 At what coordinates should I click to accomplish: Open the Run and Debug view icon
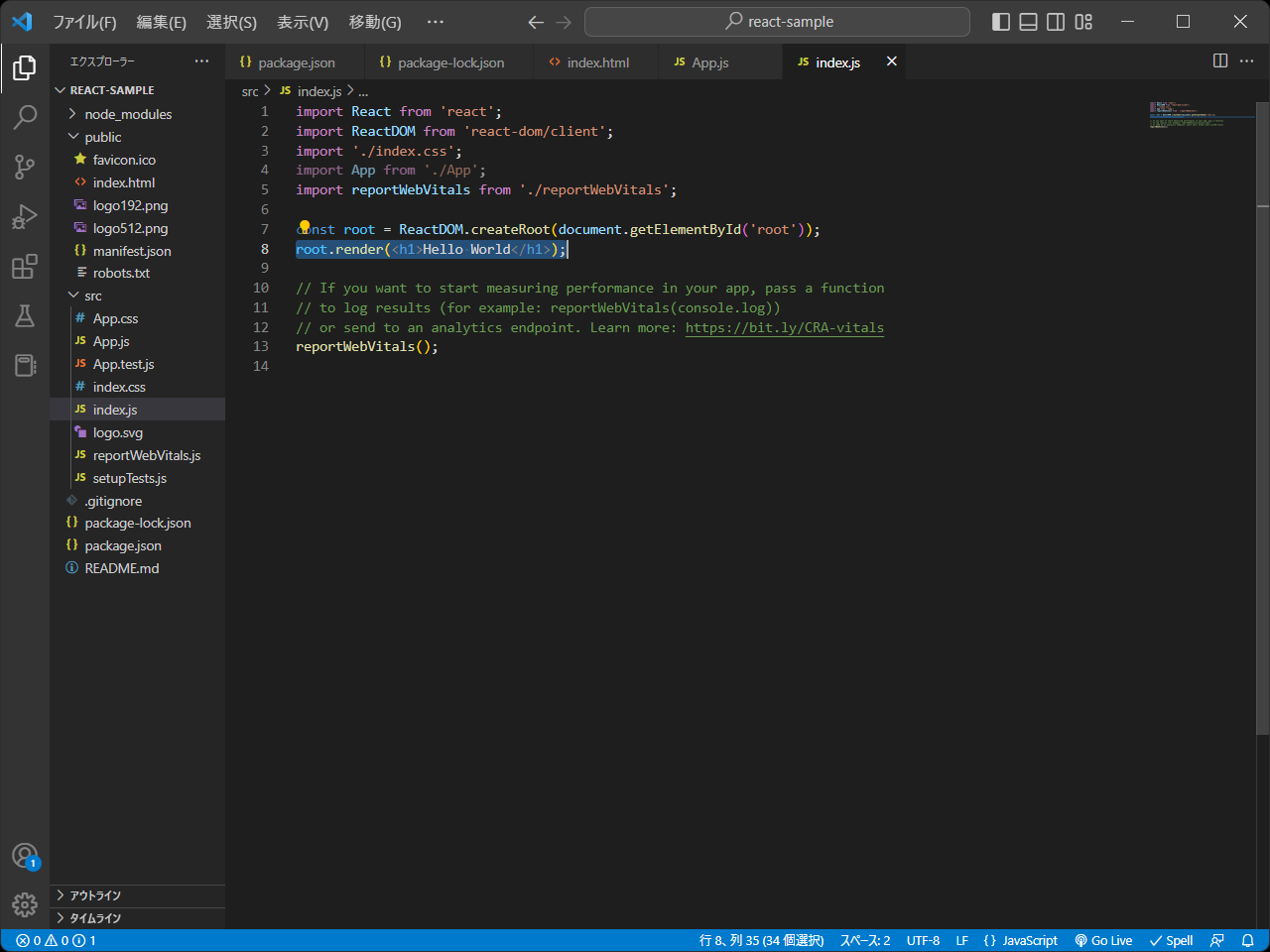(25, 216)
